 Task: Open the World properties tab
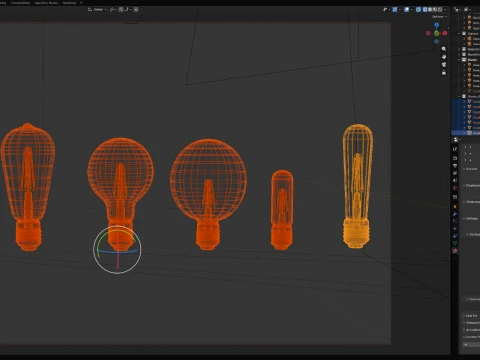click(x=455, y=188)
